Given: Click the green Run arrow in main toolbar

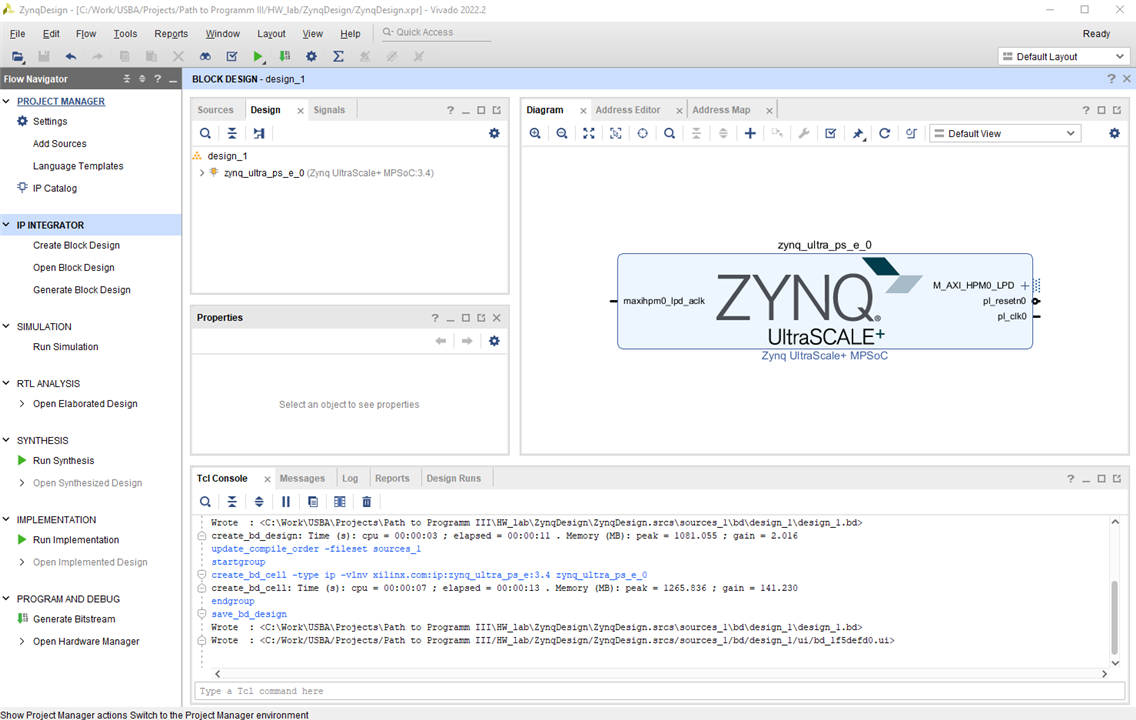Looking at the screenshot, I should pos(258,57).
